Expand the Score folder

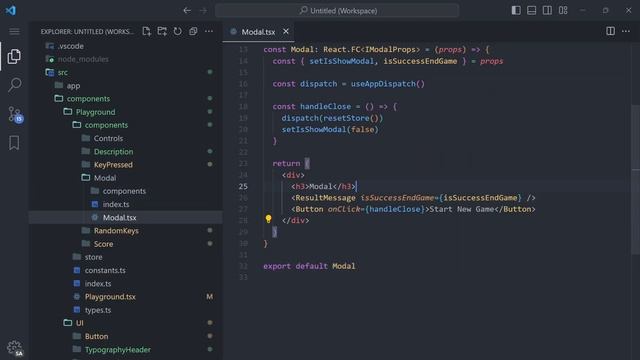coord(103,244)
